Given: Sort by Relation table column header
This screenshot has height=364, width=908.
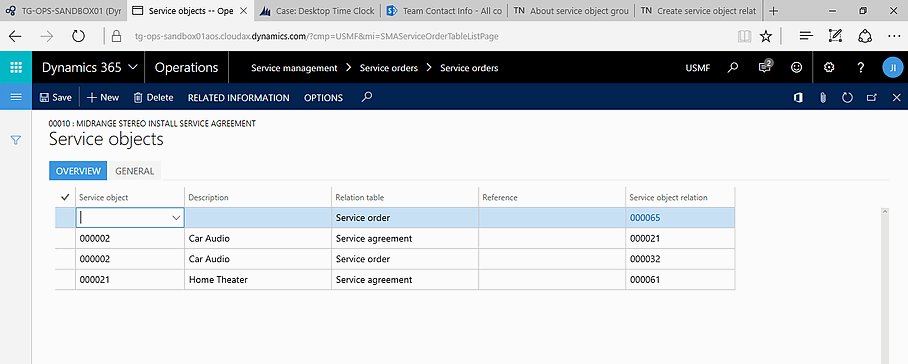Looking at the screenshot, I should (360, 197).
